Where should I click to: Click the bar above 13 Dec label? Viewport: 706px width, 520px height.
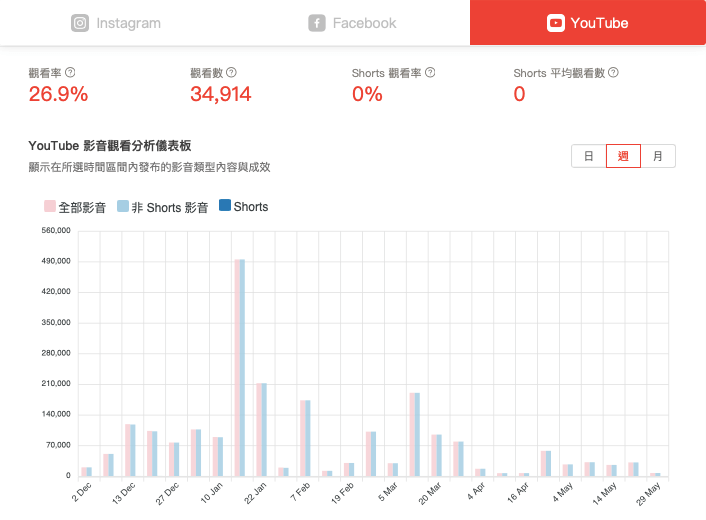pos(130,450)
